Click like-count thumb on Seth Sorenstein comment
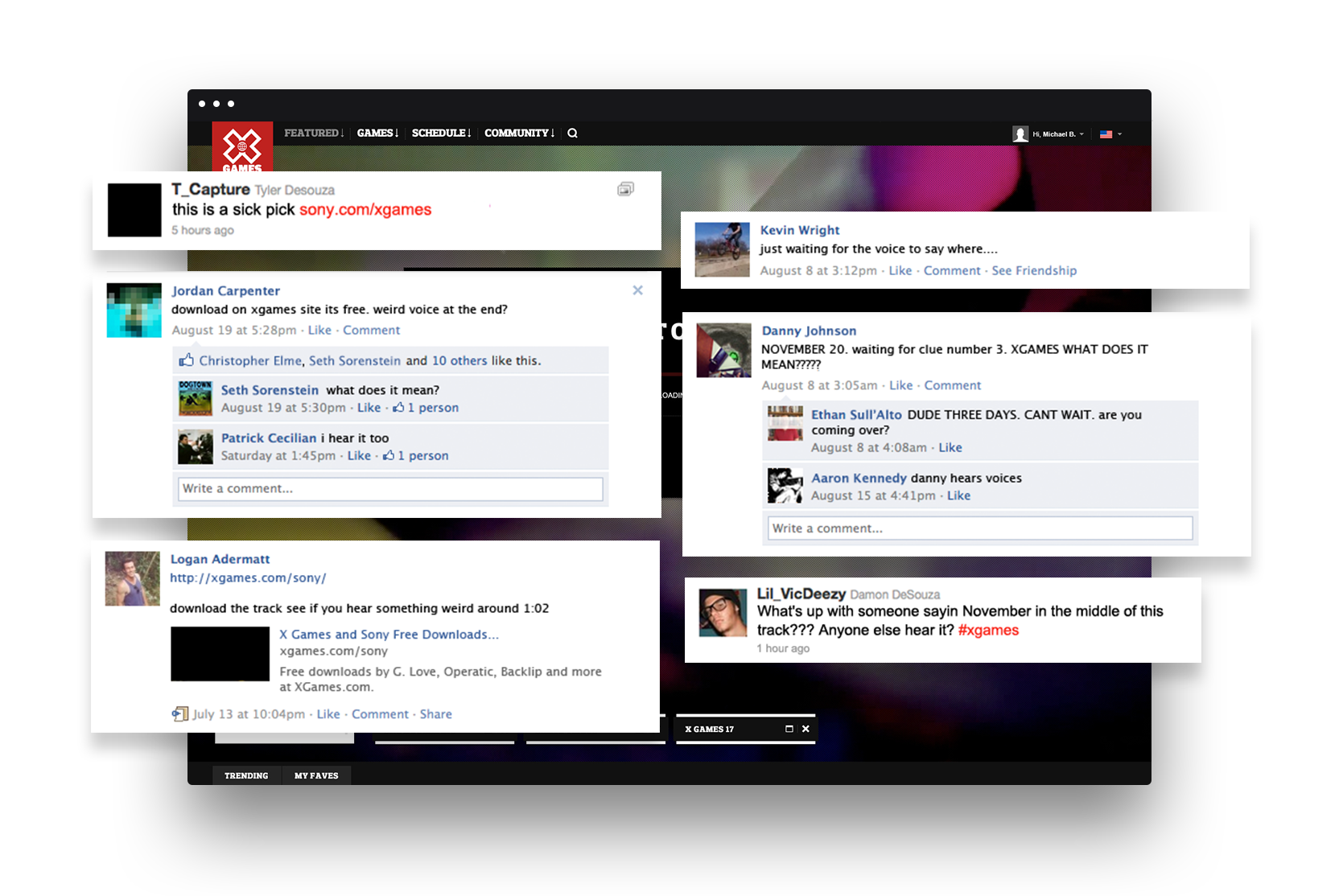1339x896 pixels. coord(398,408)
